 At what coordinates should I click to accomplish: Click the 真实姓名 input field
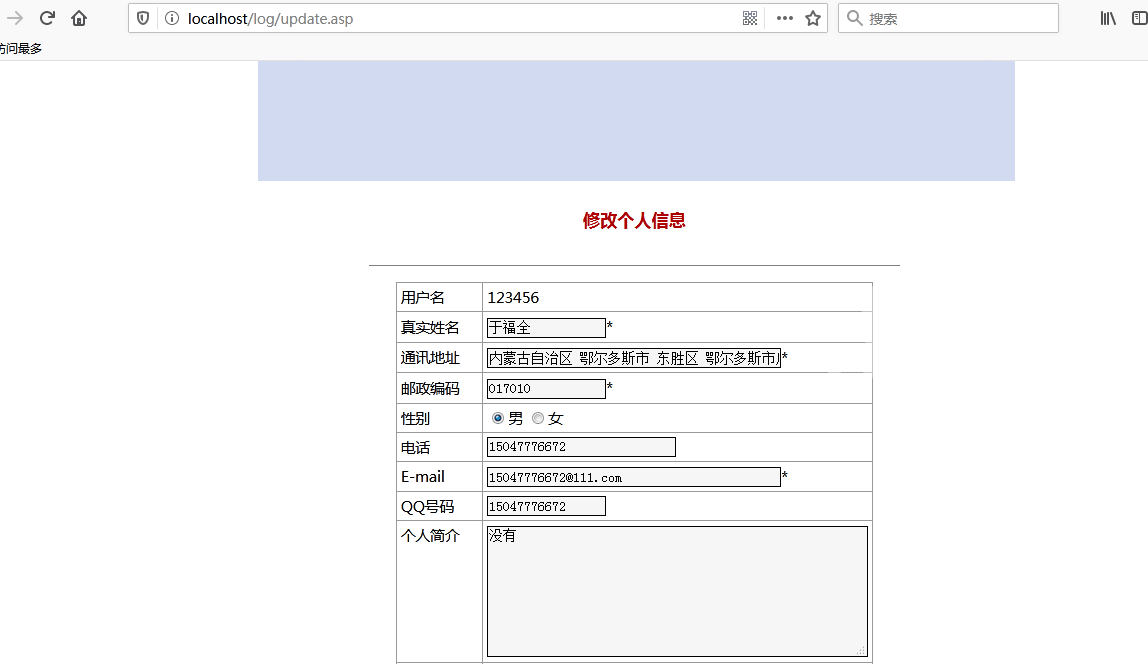[546, 328]
